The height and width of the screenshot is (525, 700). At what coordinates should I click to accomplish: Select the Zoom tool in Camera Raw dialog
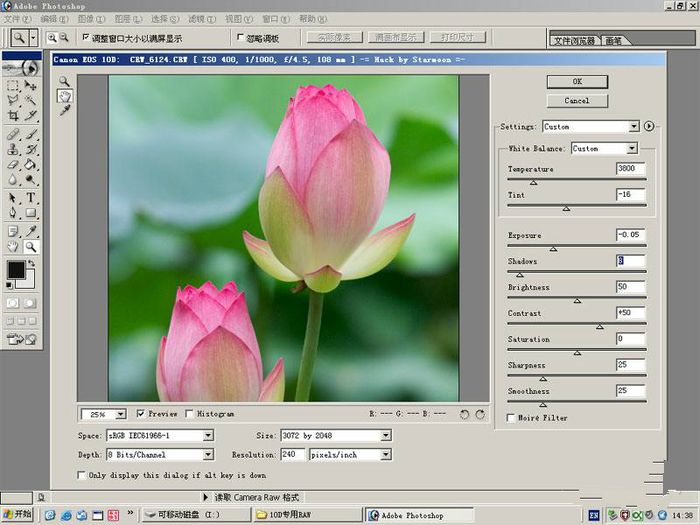(65, 81)
